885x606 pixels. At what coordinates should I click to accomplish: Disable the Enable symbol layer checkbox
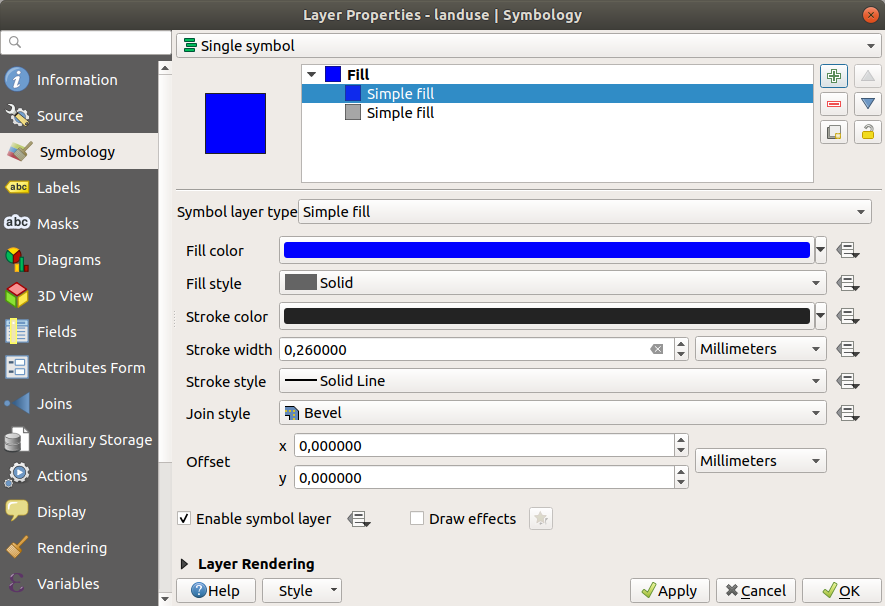tap(184, 518)
